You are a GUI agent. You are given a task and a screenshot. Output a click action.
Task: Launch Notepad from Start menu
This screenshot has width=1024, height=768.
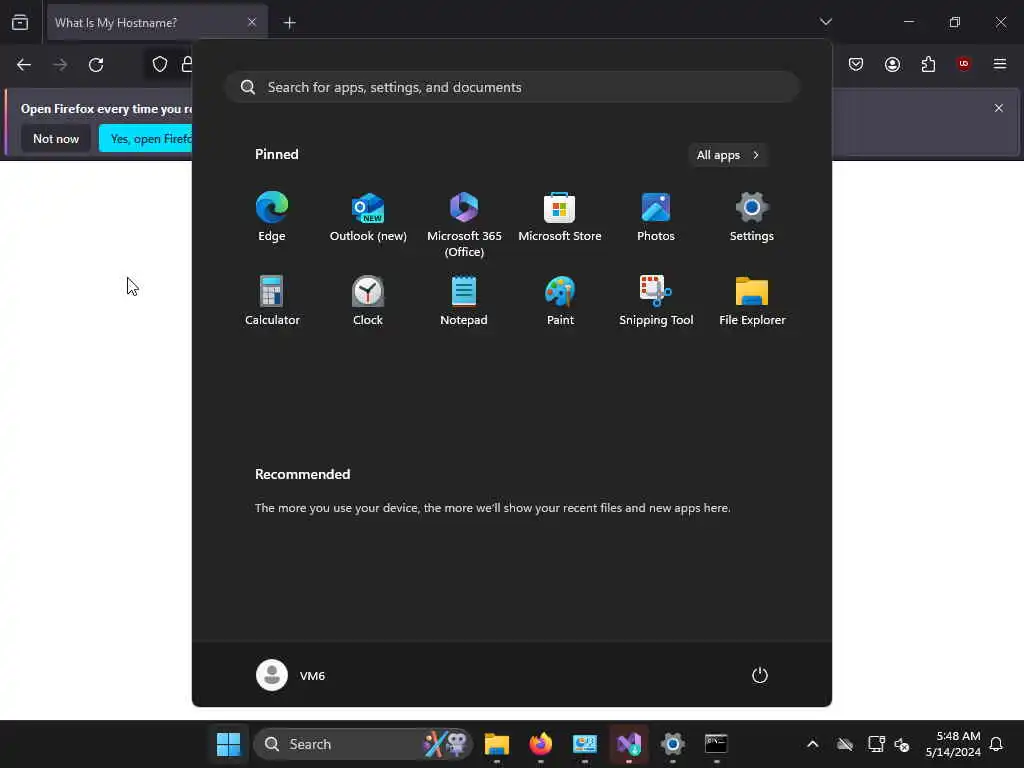[464, 300]
